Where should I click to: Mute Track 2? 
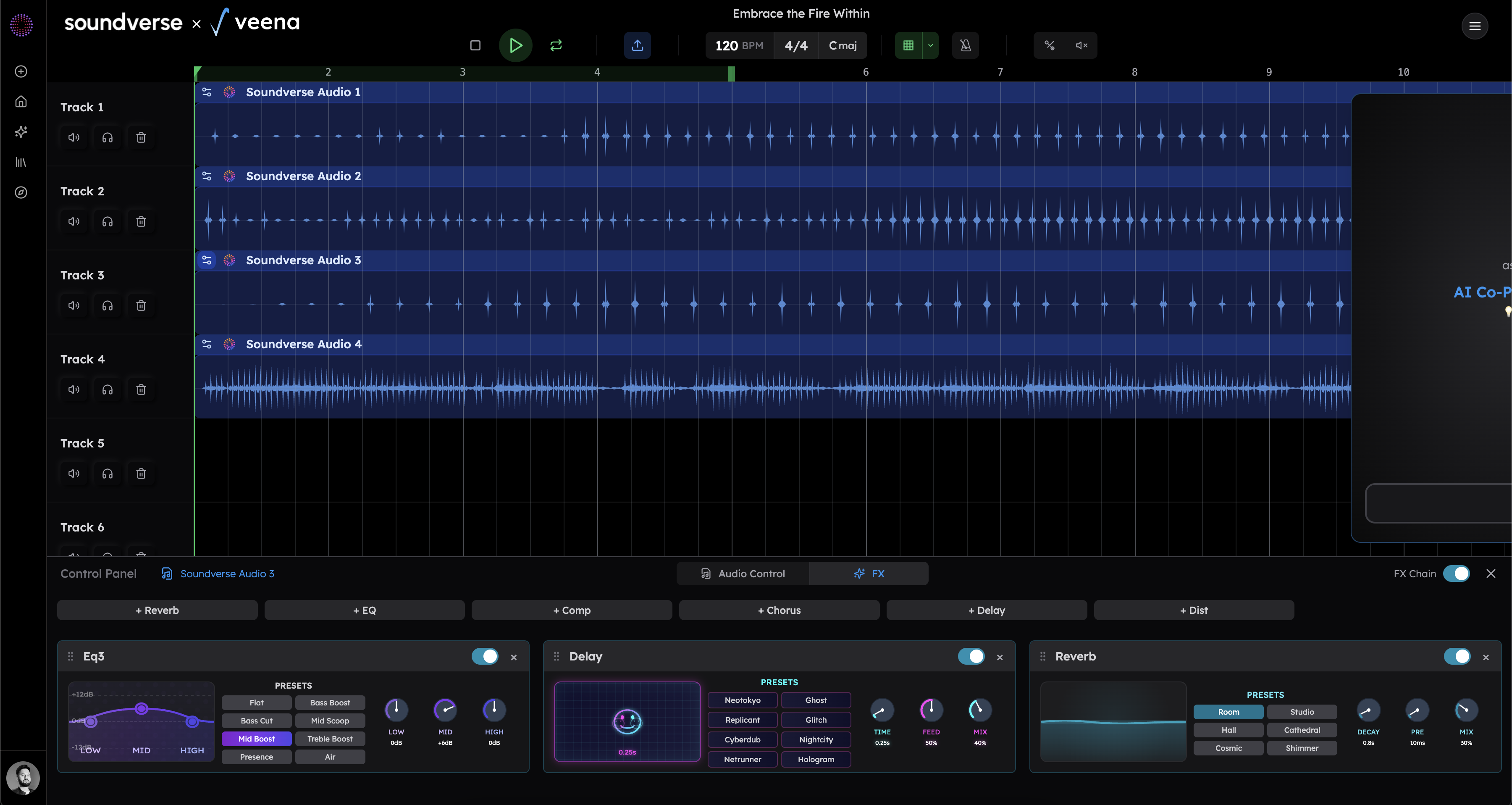[74, 221]
